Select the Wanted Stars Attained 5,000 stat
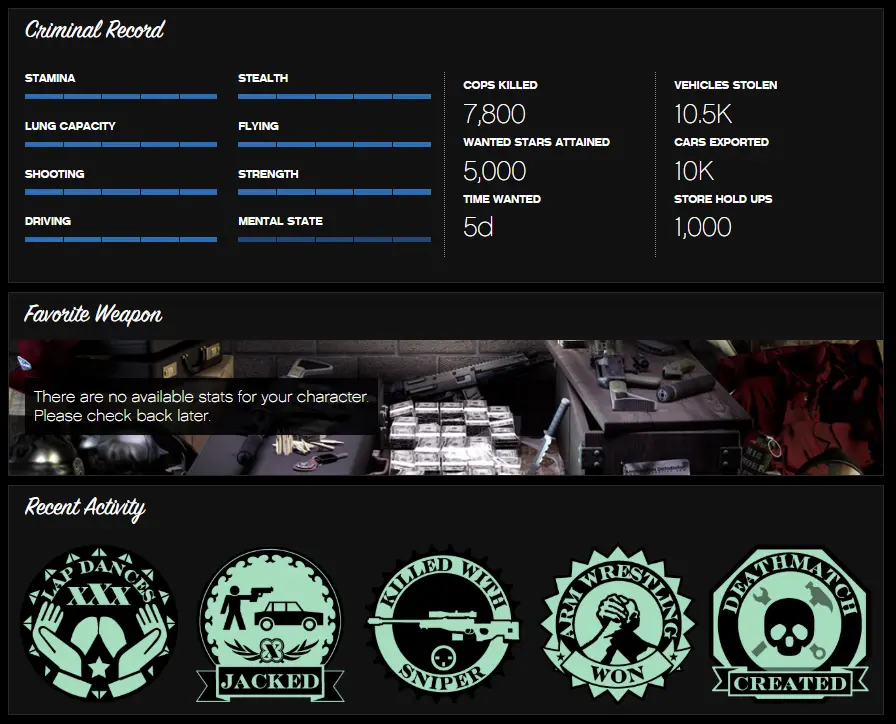This screenshot has height=724, width=896. point(494,171)
